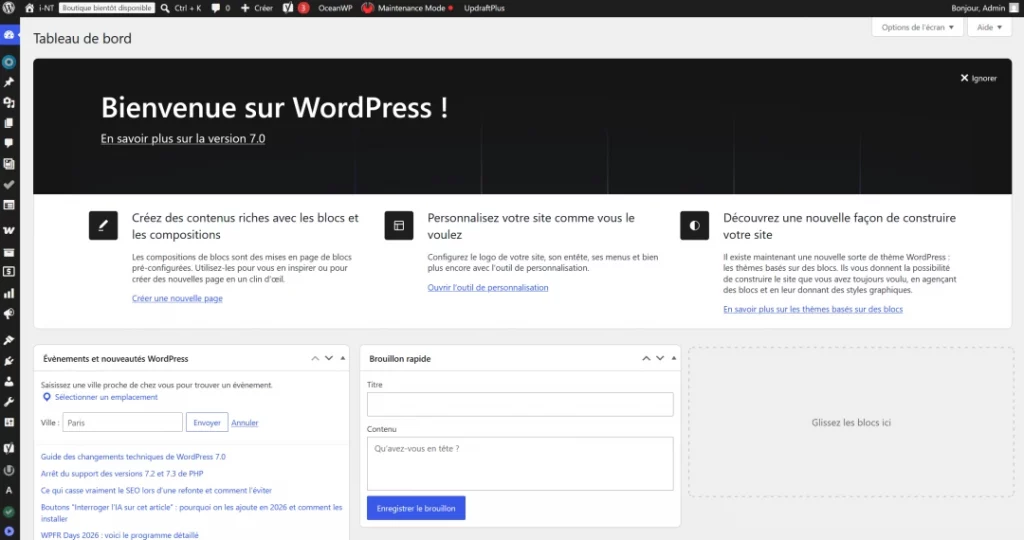Collapse the Brouillon rapide panel

(674, 358)
